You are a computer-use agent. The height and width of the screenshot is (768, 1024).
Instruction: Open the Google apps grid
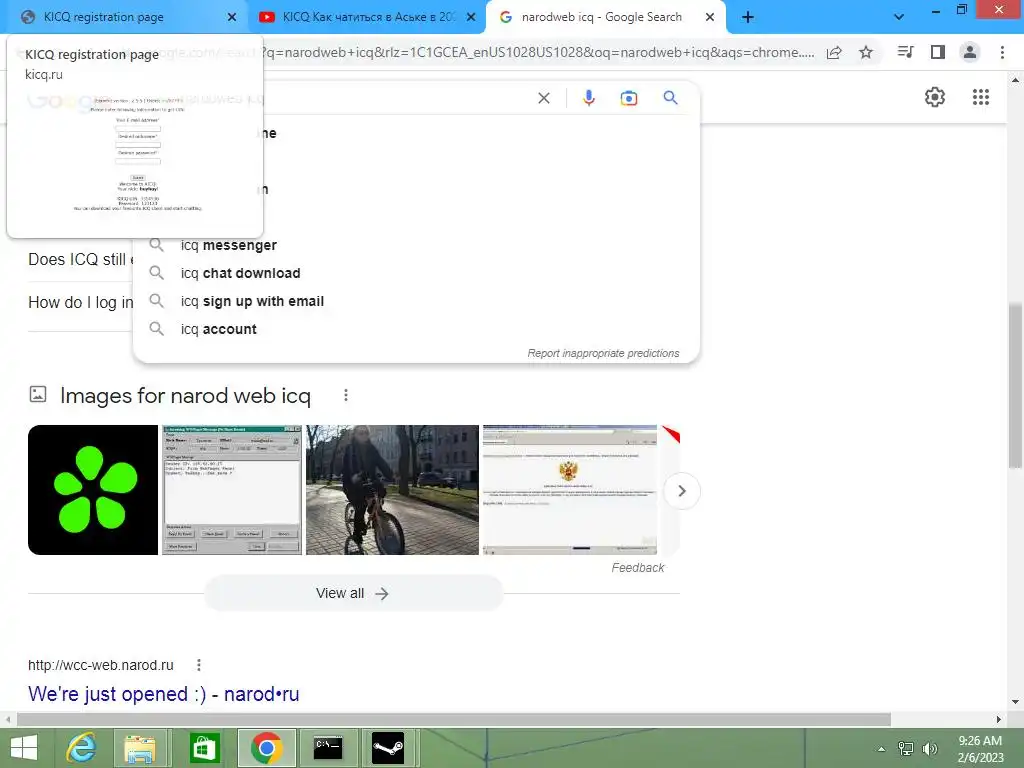pyautogui.click(x=981, y=97)
